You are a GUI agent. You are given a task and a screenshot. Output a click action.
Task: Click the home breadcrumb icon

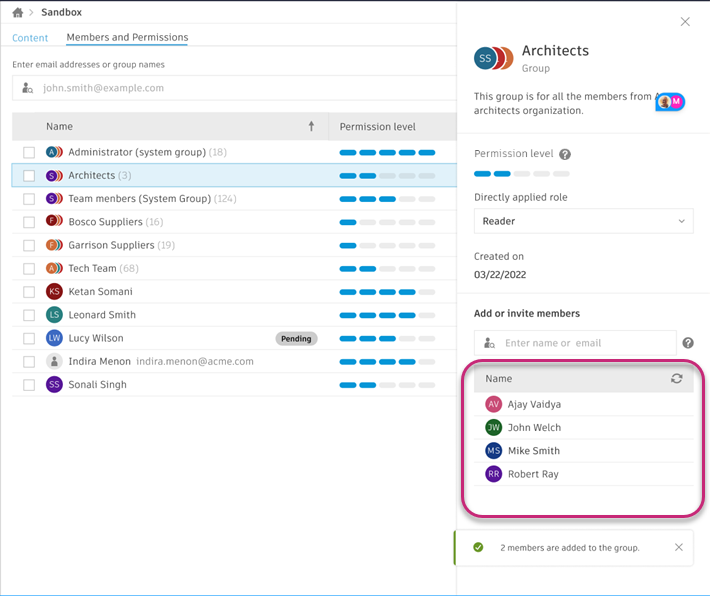(x=17, y=13)
